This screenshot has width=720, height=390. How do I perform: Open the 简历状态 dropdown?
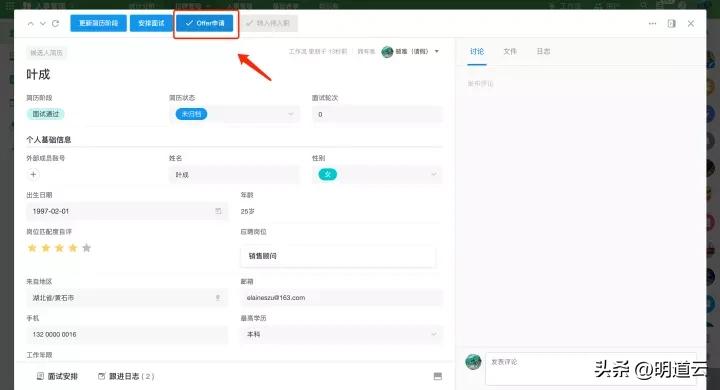[x=235, y=114]
